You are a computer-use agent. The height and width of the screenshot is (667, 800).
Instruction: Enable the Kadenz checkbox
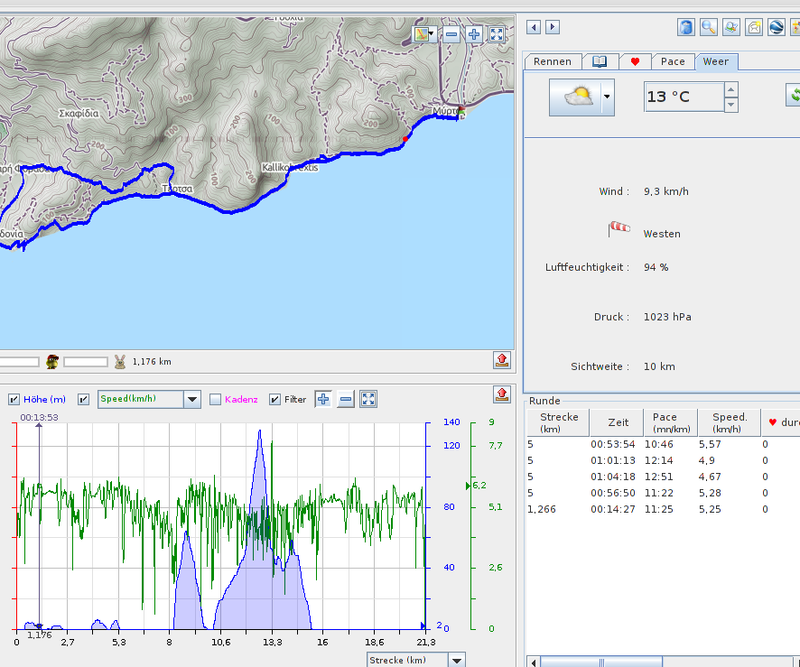(215, 400)
